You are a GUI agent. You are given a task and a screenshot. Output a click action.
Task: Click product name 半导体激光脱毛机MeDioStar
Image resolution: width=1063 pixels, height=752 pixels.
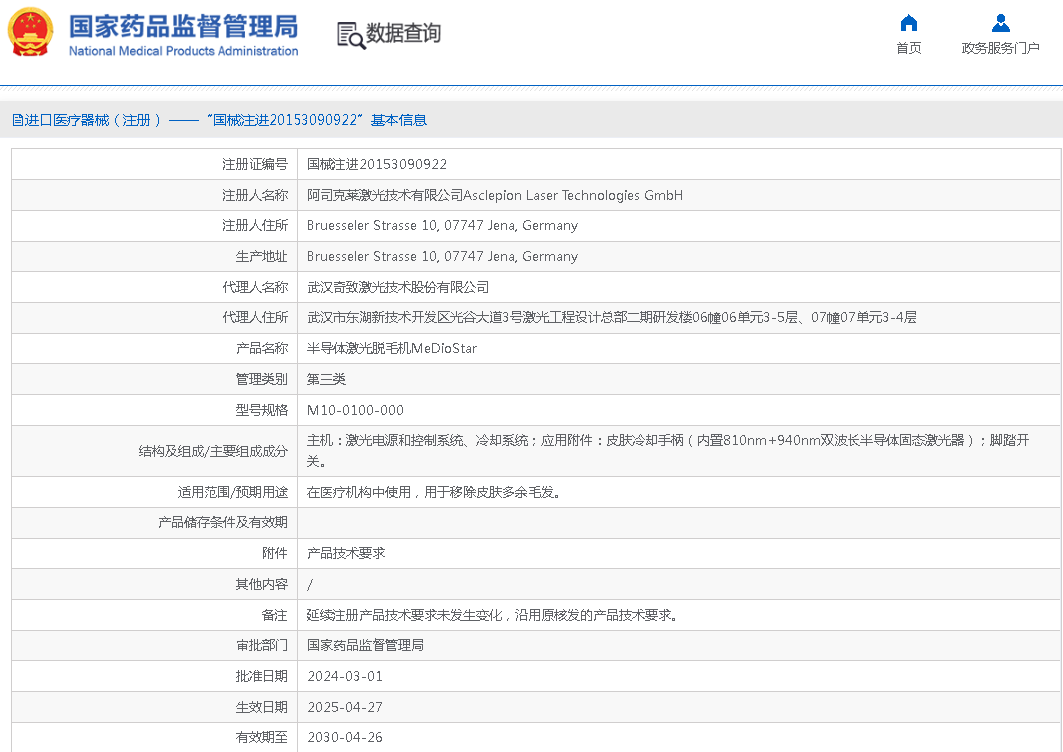[x=392, y=349]
